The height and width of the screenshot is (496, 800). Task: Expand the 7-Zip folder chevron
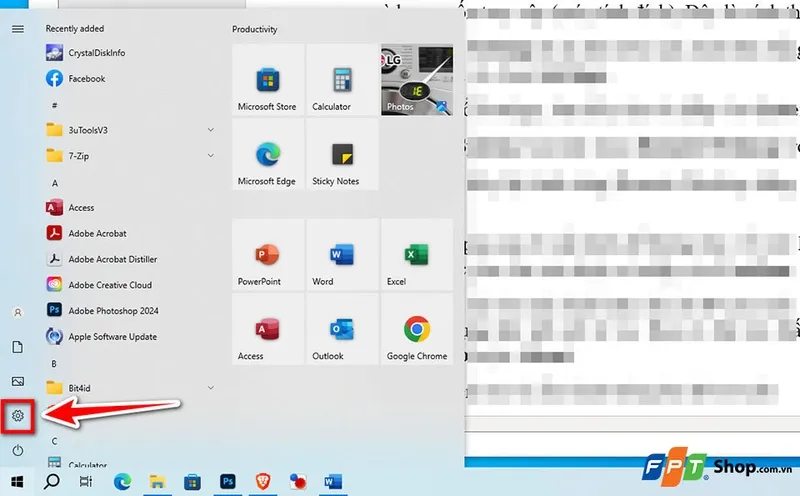click(211, 156)
